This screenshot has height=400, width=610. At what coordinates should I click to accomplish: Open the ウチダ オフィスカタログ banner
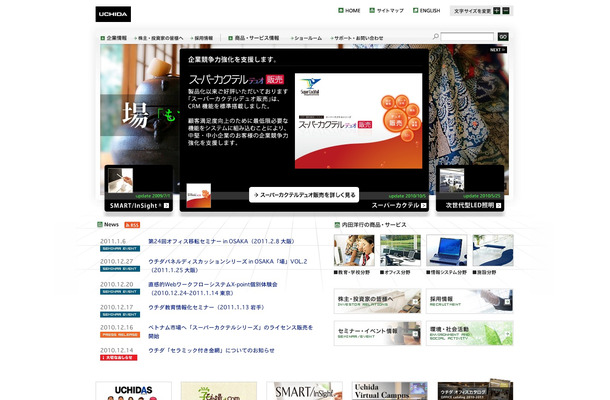pyautogui.click(x=475, y=389)
